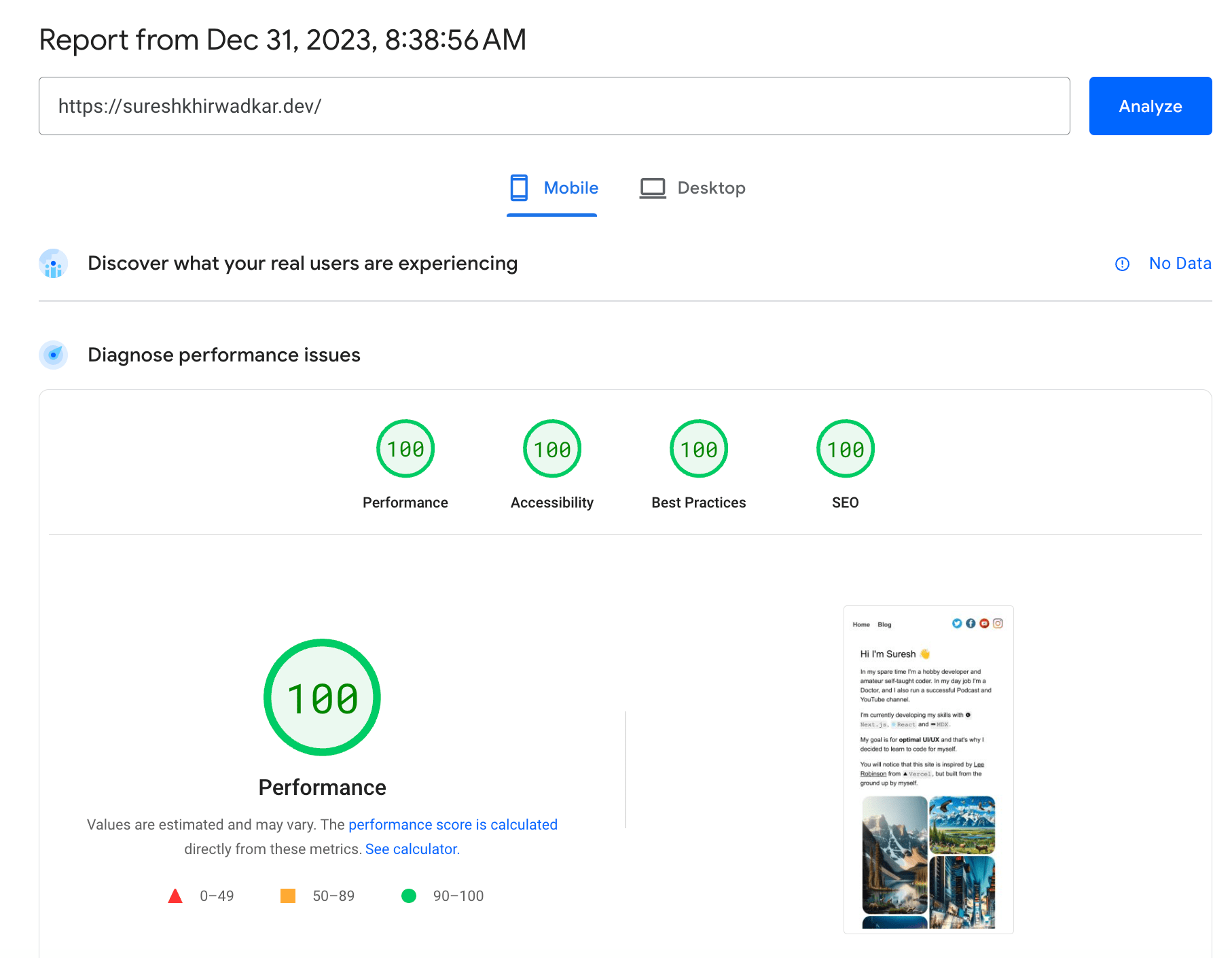Click the SEO 100 score gauge

click(x=844, y=448)
